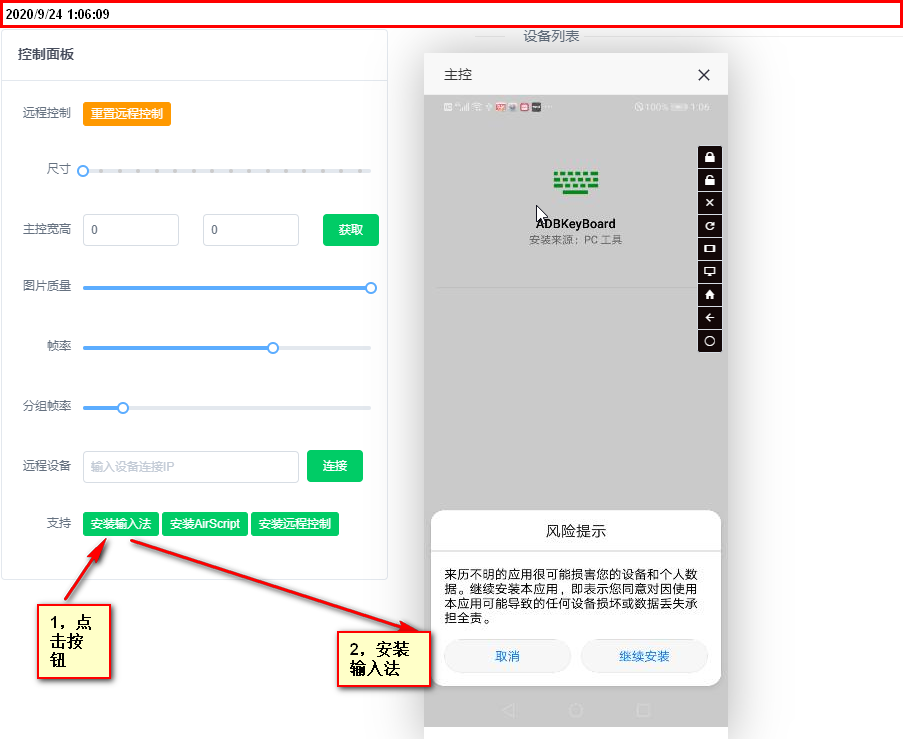Click the refresh icon in side toolbar

710,226
